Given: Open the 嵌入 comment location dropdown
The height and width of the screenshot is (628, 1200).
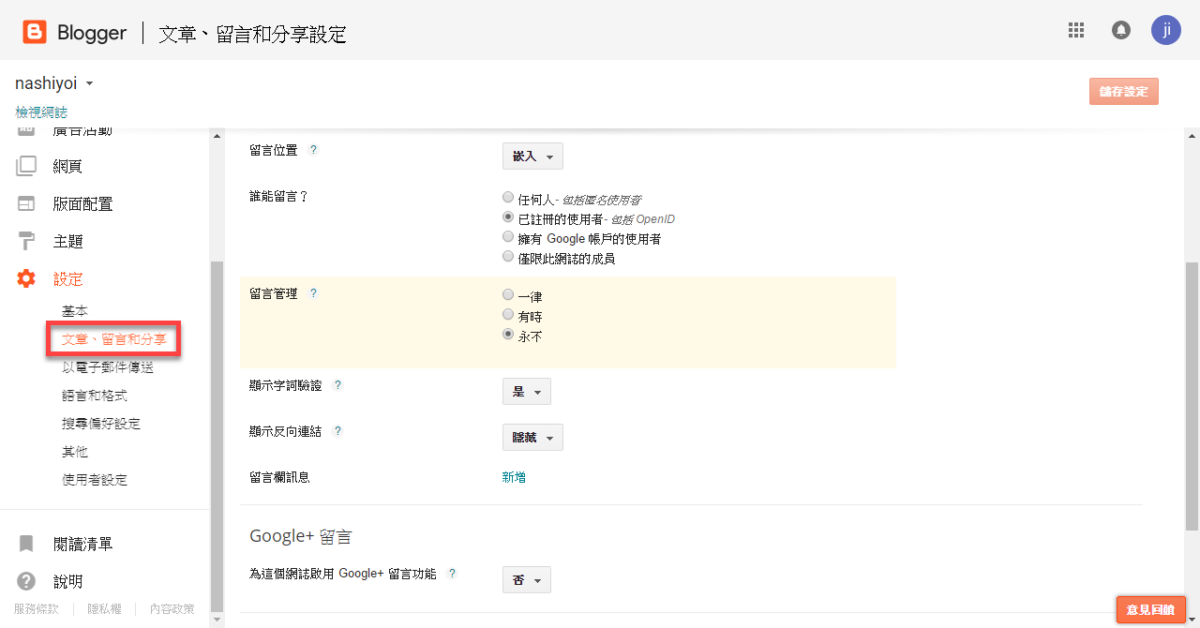Looking at the screenshot, I should click(532, 156).
